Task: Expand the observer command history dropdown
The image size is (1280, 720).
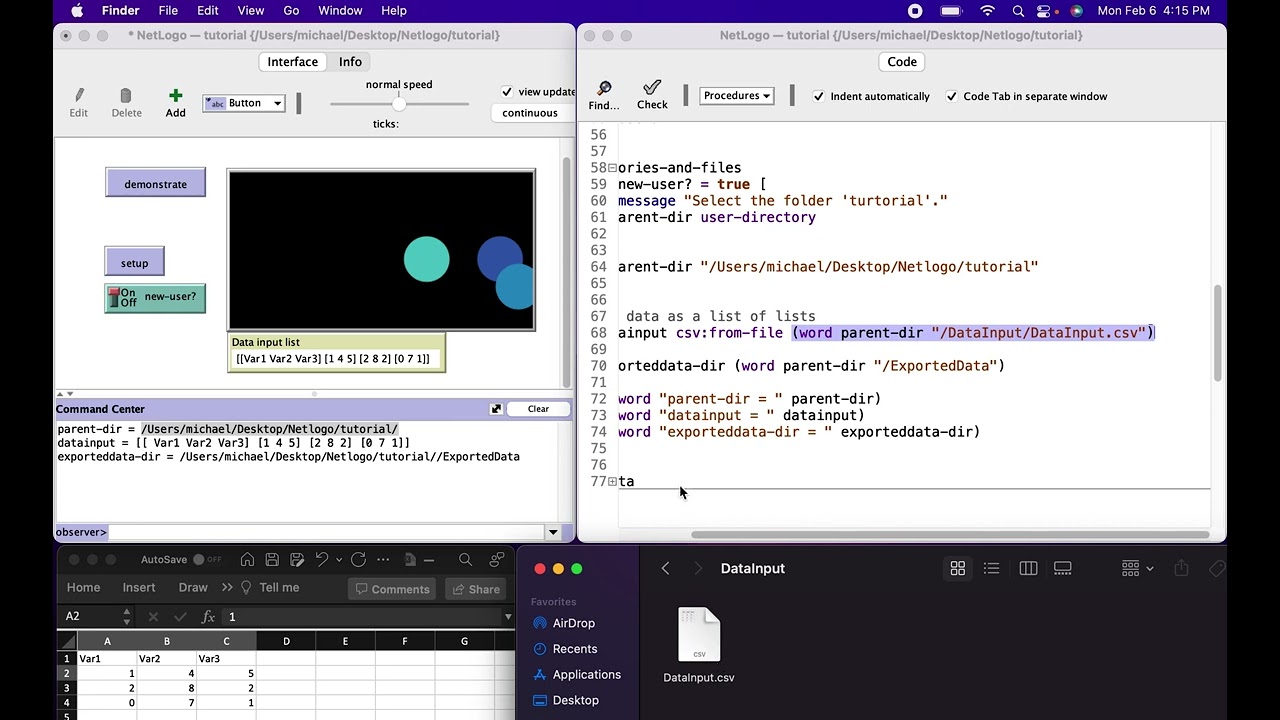Action: (553, 532)
